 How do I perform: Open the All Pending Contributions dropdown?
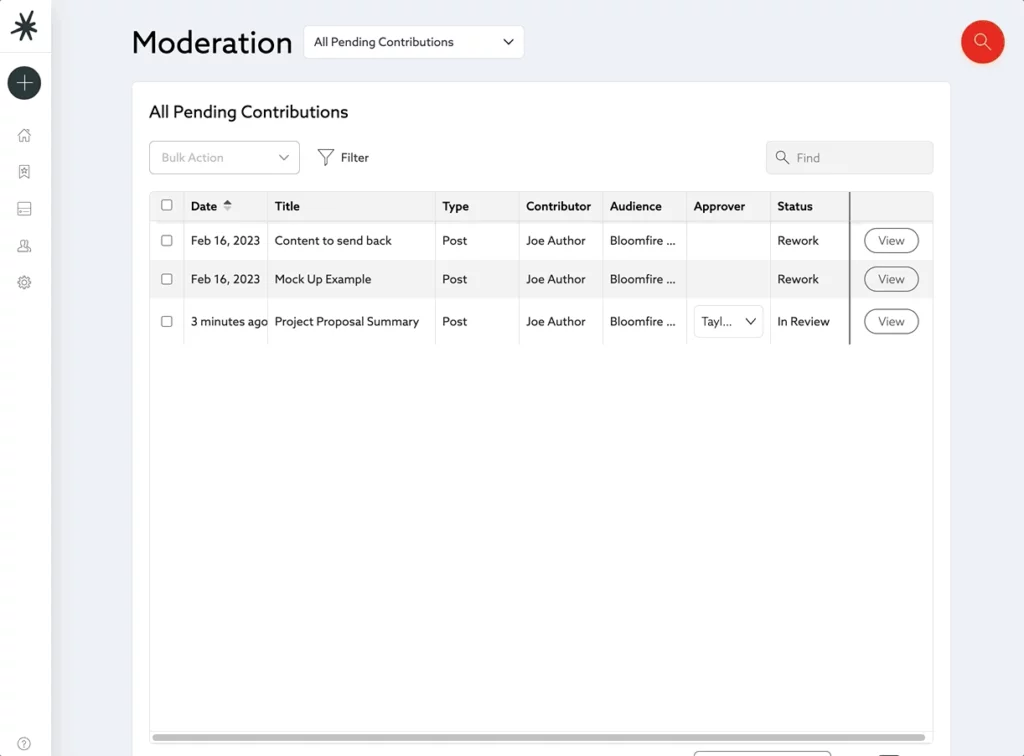[x=413, y=42]
